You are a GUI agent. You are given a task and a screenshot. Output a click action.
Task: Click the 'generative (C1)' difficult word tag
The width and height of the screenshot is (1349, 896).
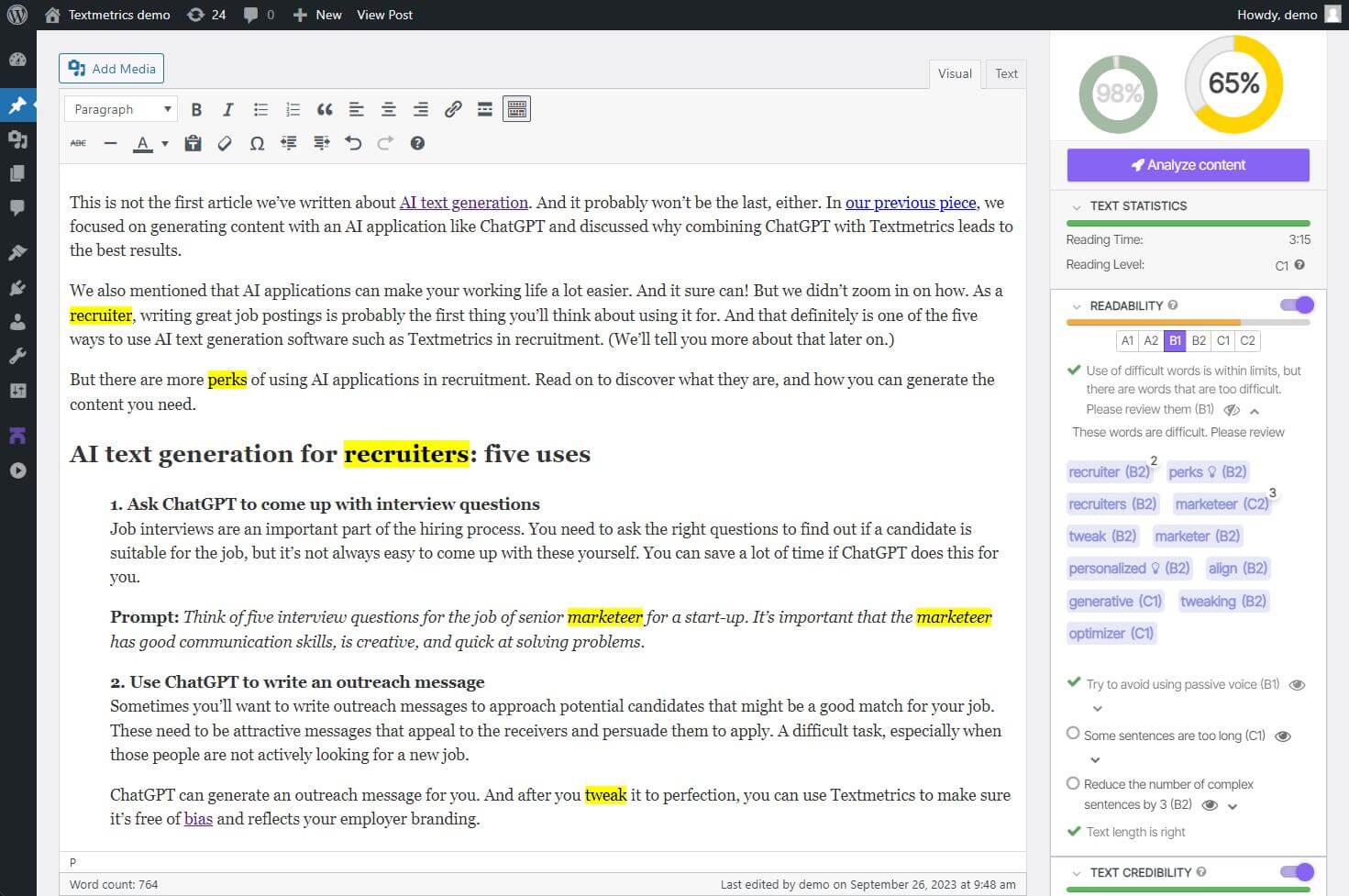[x=1114, y=602]
